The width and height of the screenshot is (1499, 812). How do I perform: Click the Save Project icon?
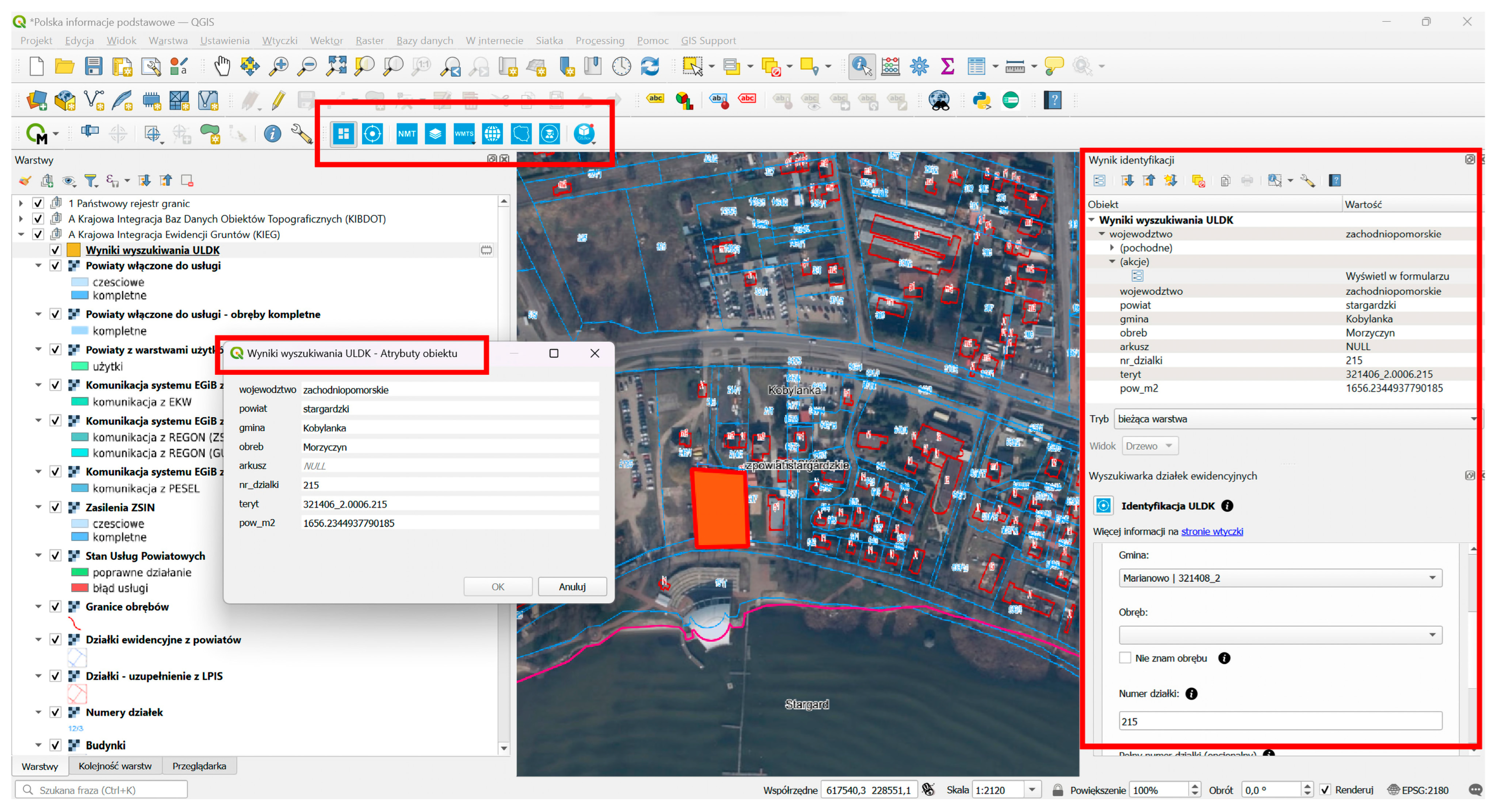click(93, 66)
